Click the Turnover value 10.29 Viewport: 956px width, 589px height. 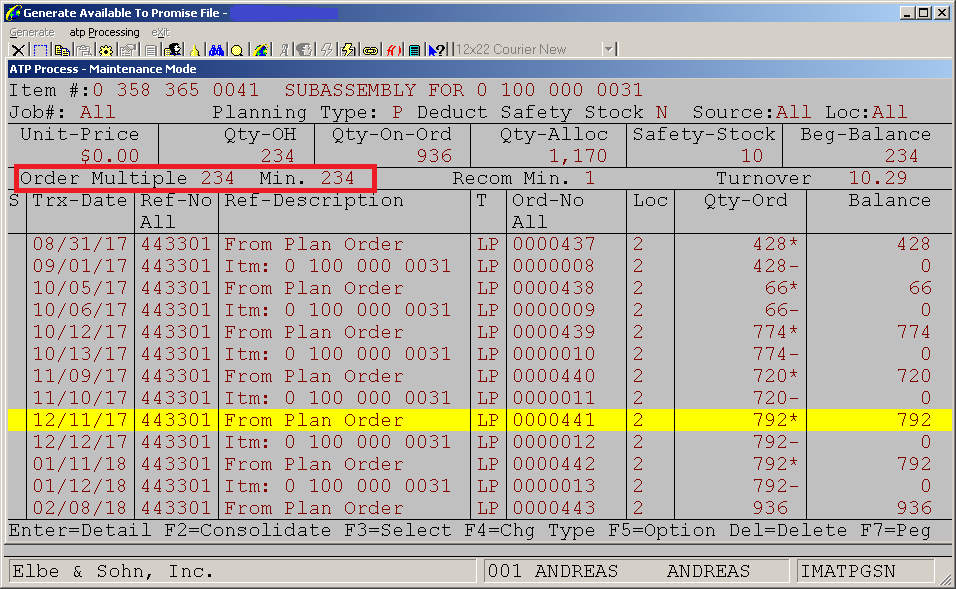tap(878, 178)
